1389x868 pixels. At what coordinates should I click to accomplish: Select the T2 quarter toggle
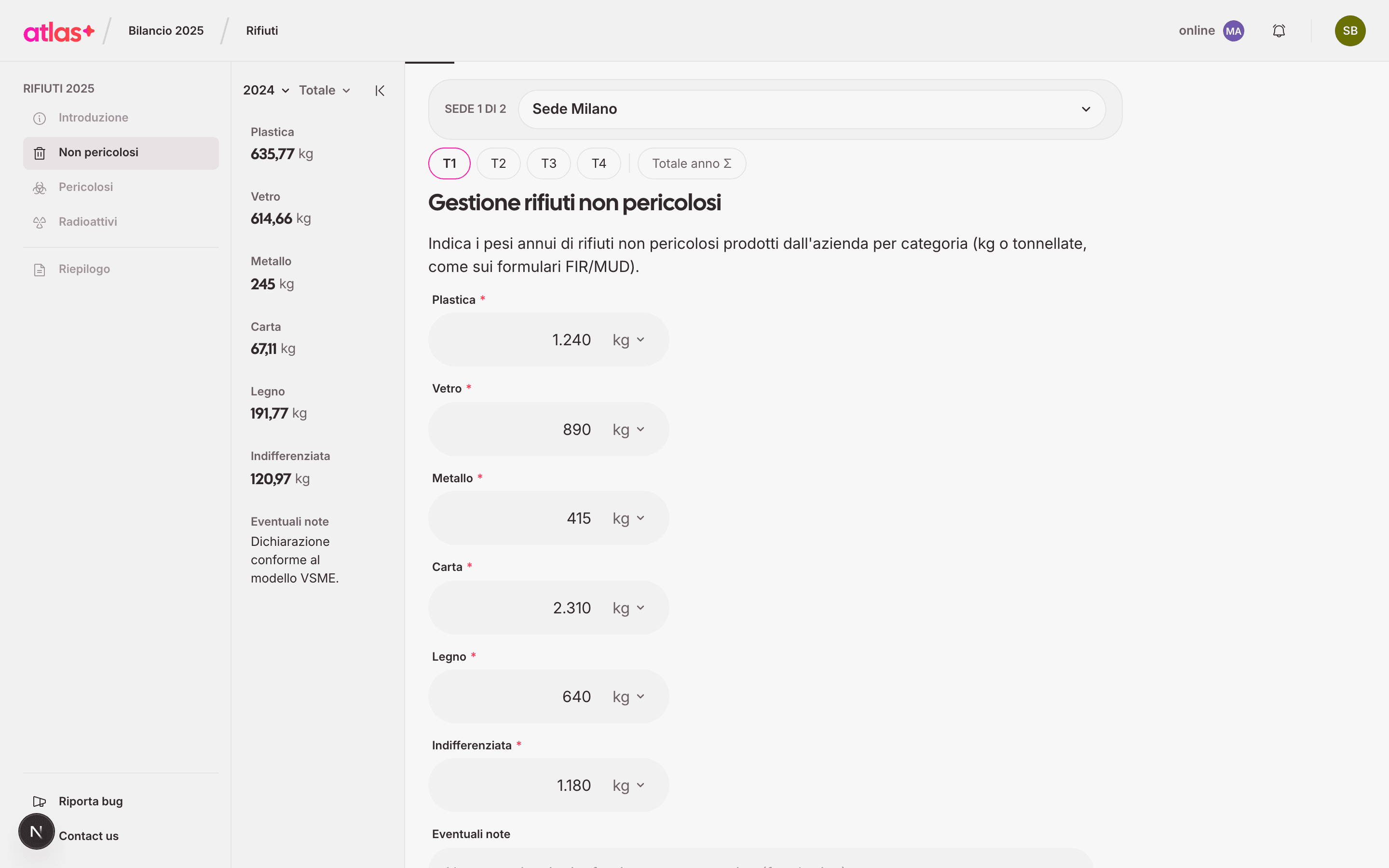[498, 163]
